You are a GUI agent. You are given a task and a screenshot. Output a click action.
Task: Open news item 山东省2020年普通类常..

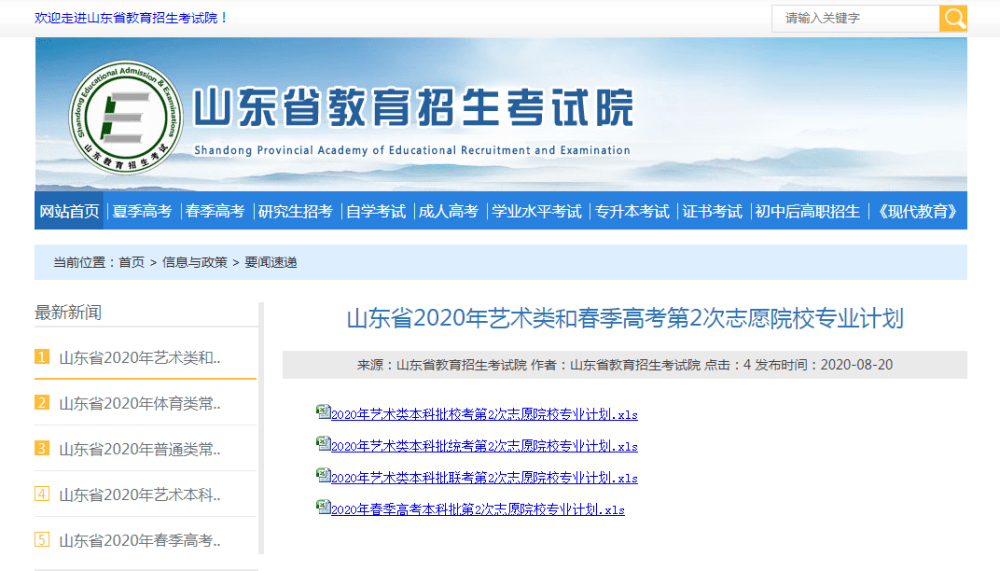click(140, 449)
